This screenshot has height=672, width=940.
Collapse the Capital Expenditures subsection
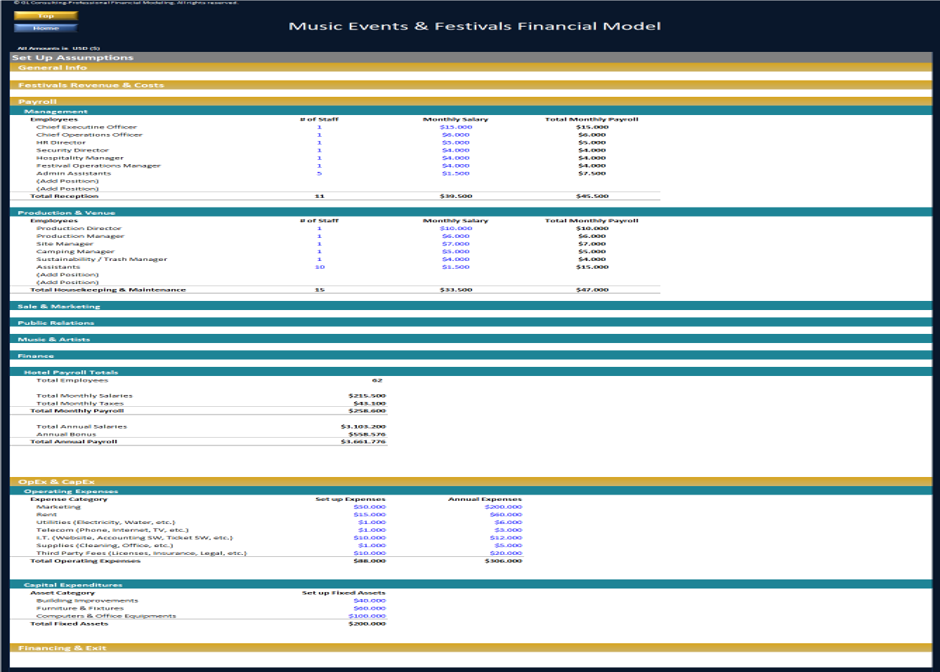click(x=471, y=584)
